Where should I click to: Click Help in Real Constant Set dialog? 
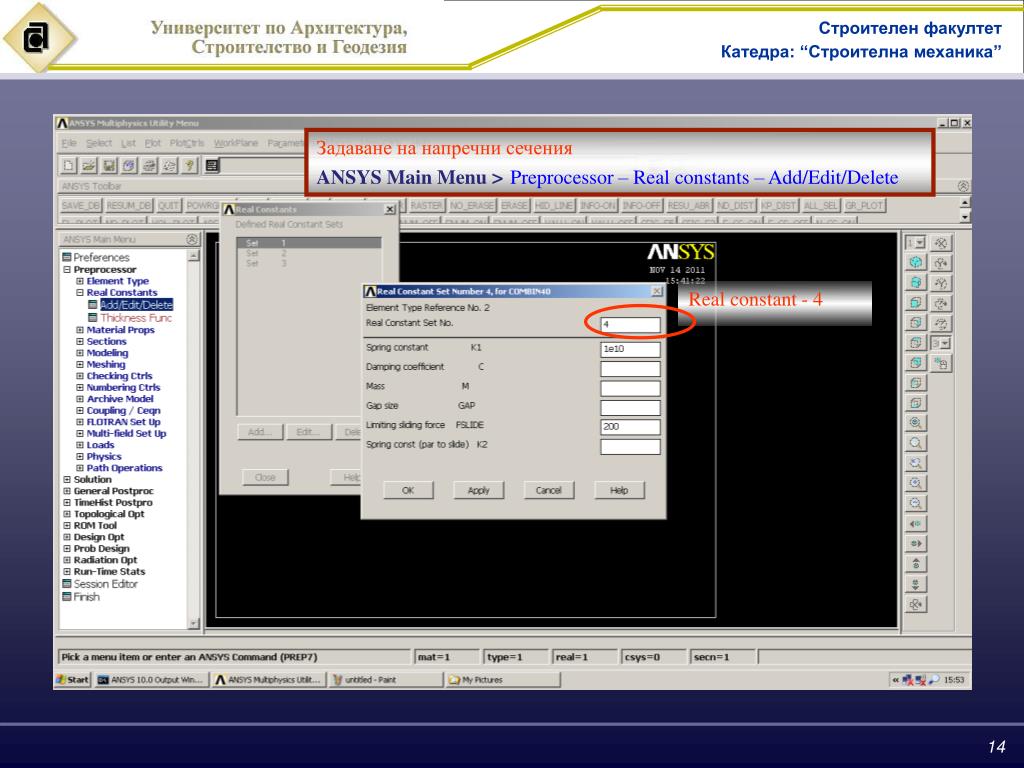click(619, 490)
